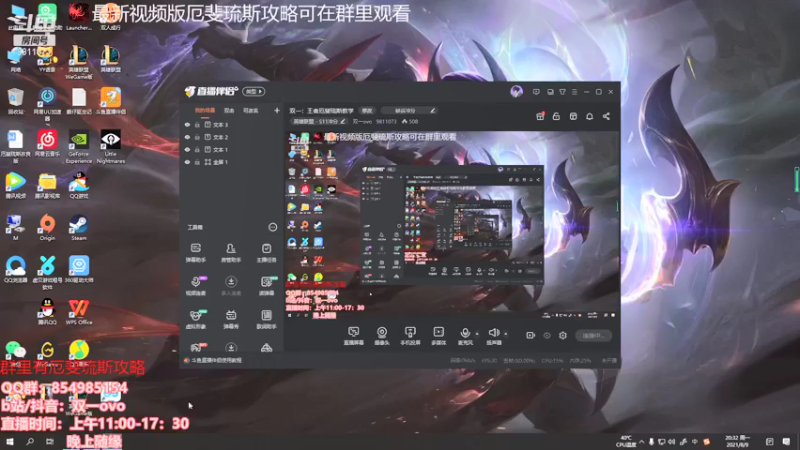Select the 文本 3 source row
This screenshot has width=800, height=450.
(x=232, y=124)
